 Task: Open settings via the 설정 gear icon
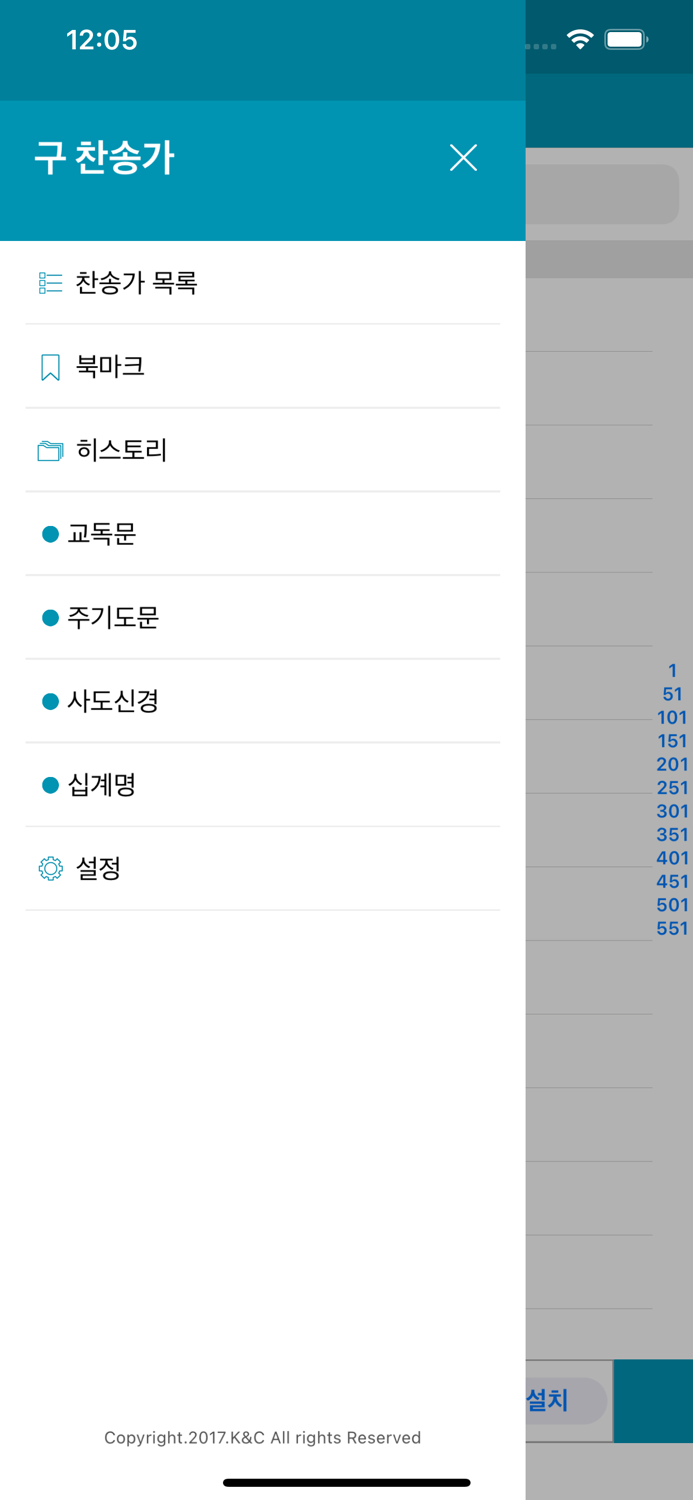(x=50, y=868)
